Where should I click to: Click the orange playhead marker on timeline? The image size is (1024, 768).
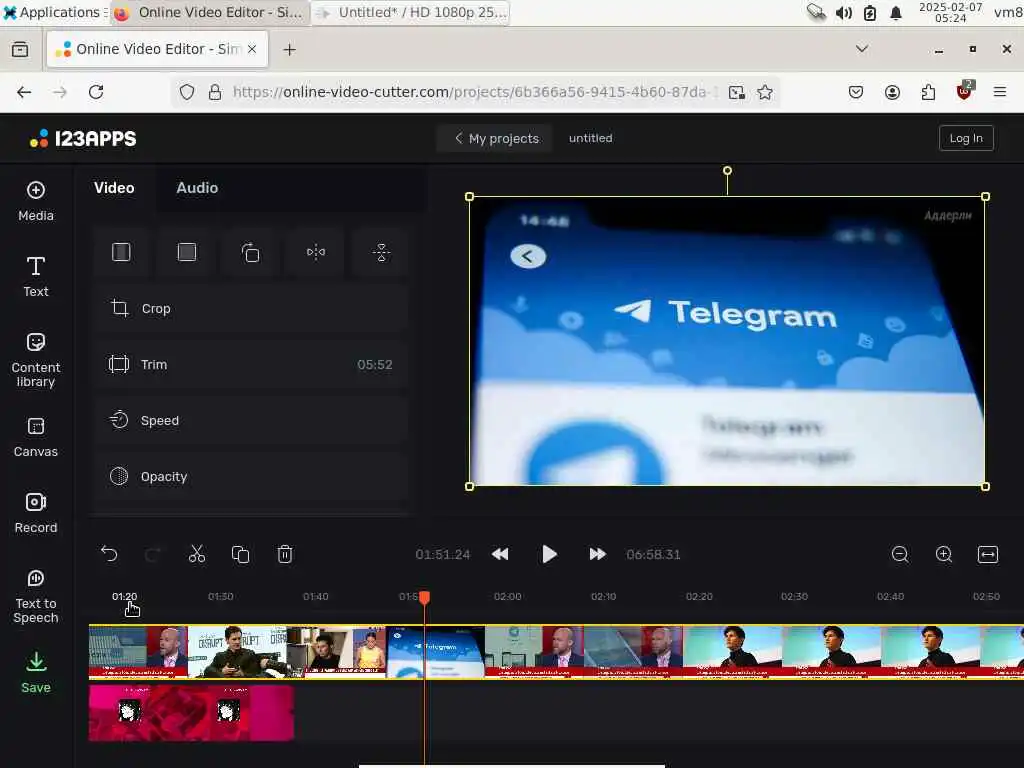tap(424, 597)
